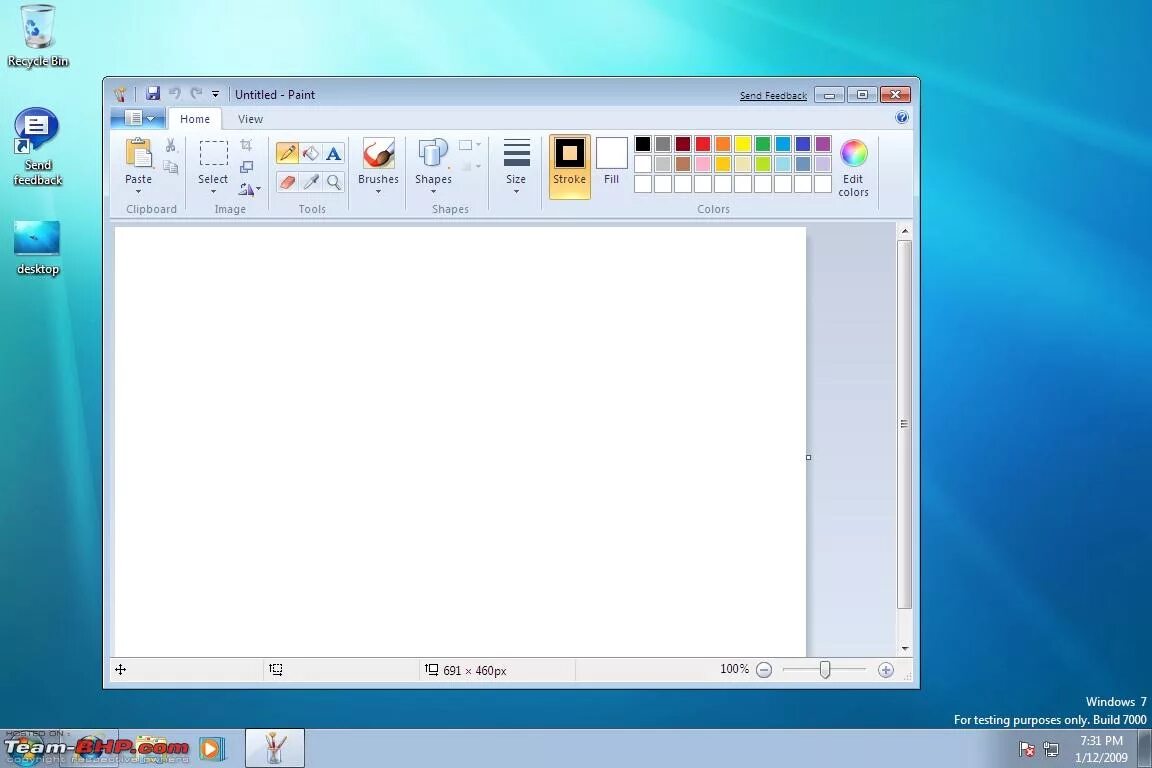Click the zoom slider handle
This screenshot has width=1152, height=768.
(x=825, y=670)
